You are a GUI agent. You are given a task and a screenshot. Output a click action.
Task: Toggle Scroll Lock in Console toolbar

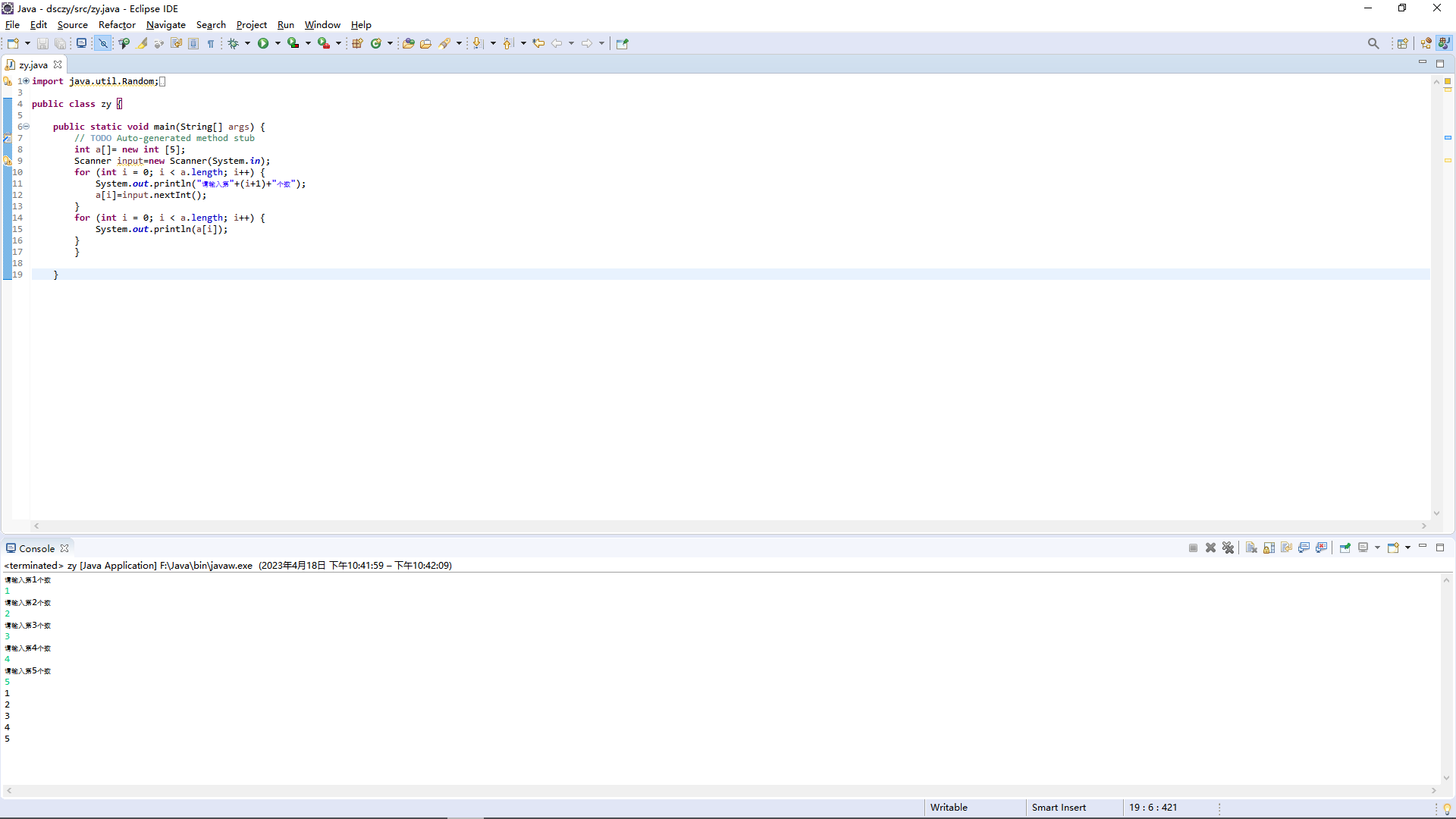[1269, 548]
